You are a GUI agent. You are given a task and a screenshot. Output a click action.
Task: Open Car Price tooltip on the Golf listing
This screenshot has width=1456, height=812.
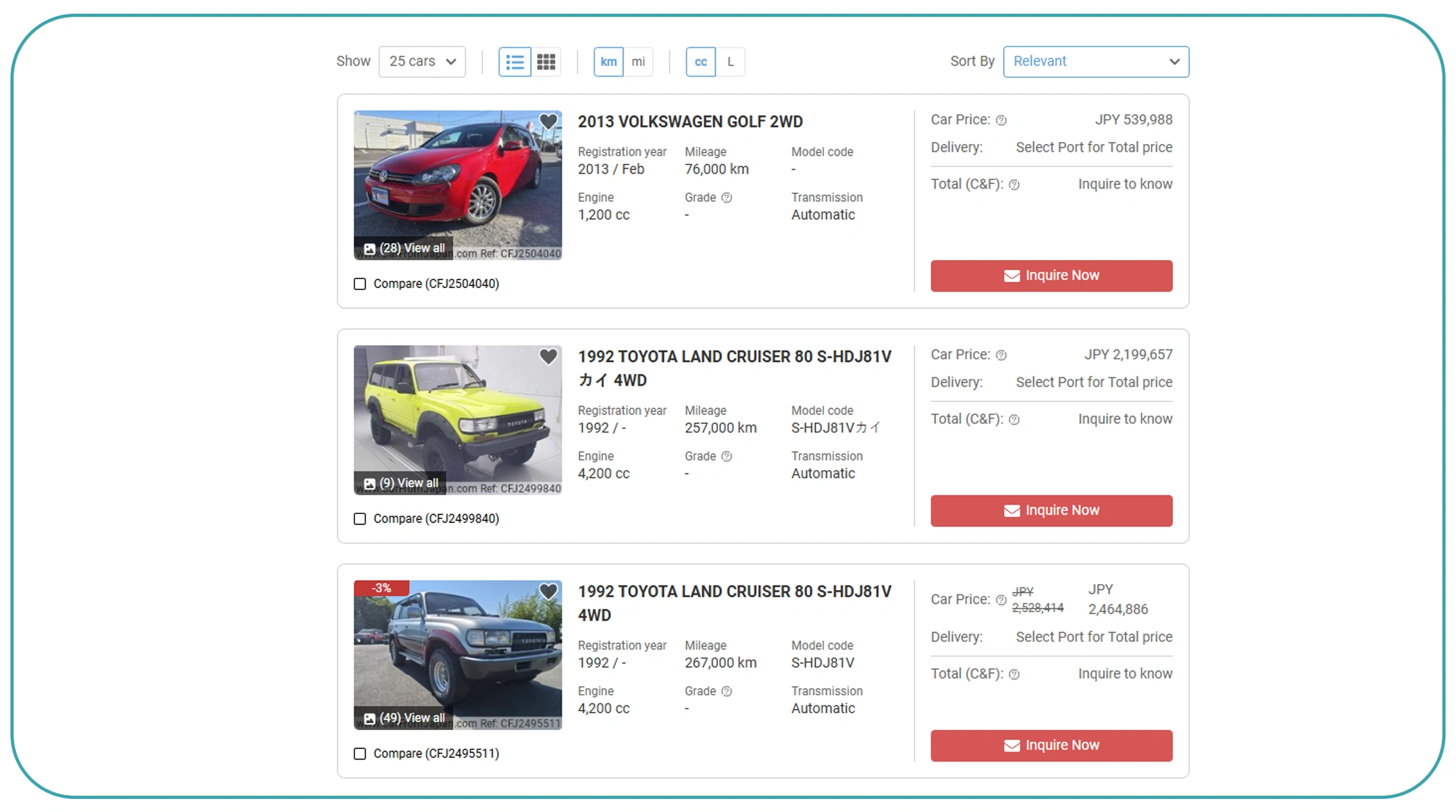click(x=1001, y=120)
